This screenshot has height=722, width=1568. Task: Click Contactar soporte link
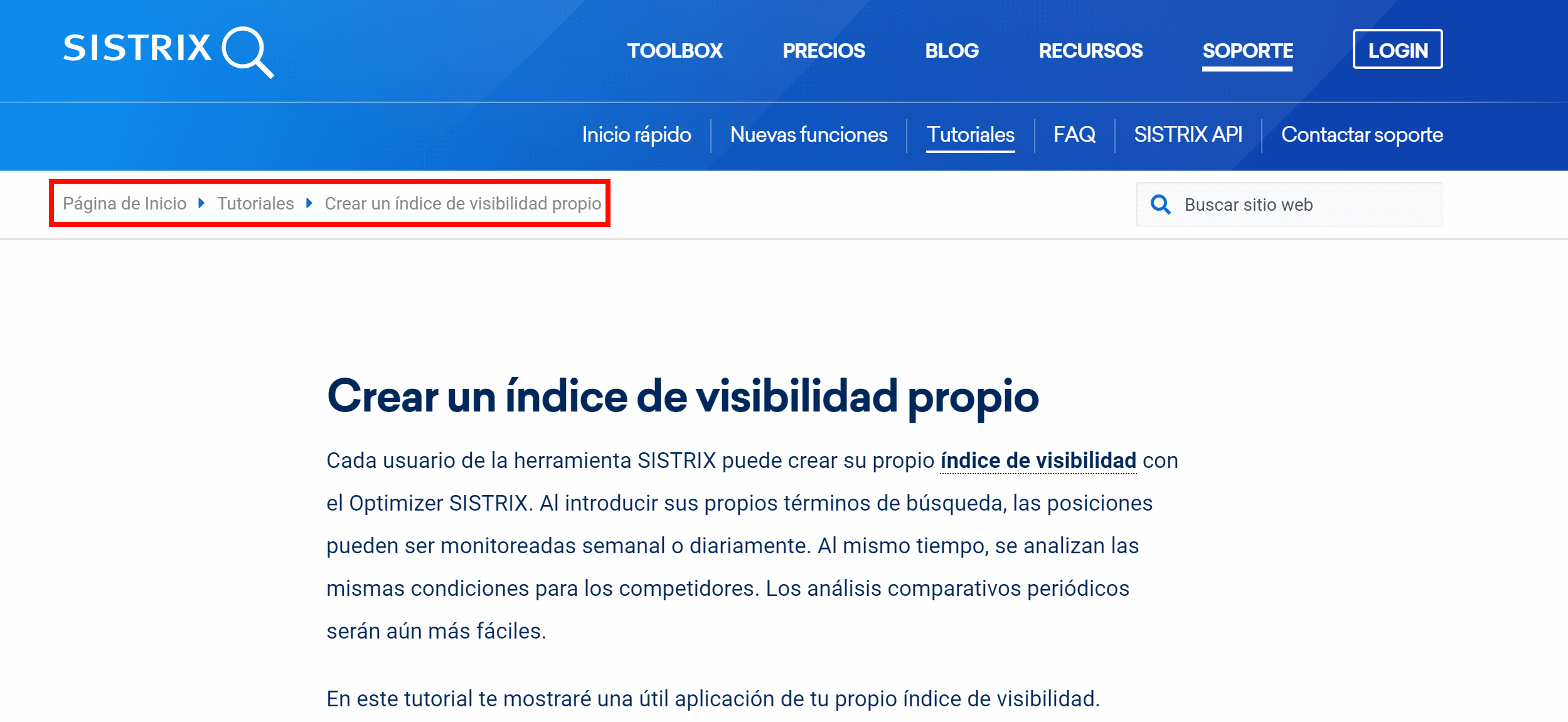pyautogui.click(x=1362, y=135)
